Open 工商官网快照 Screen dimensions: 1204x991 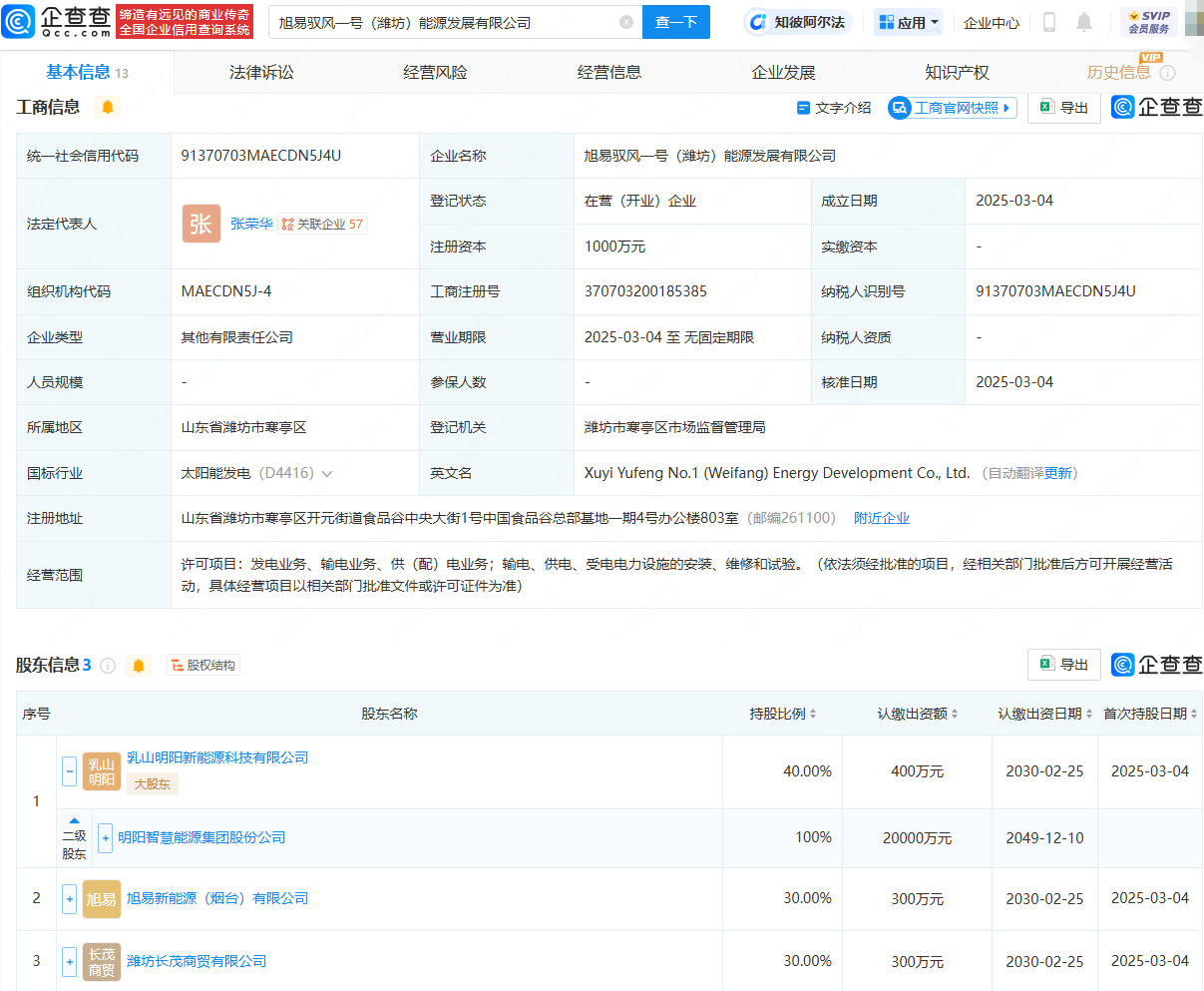[x=953, y=108]
